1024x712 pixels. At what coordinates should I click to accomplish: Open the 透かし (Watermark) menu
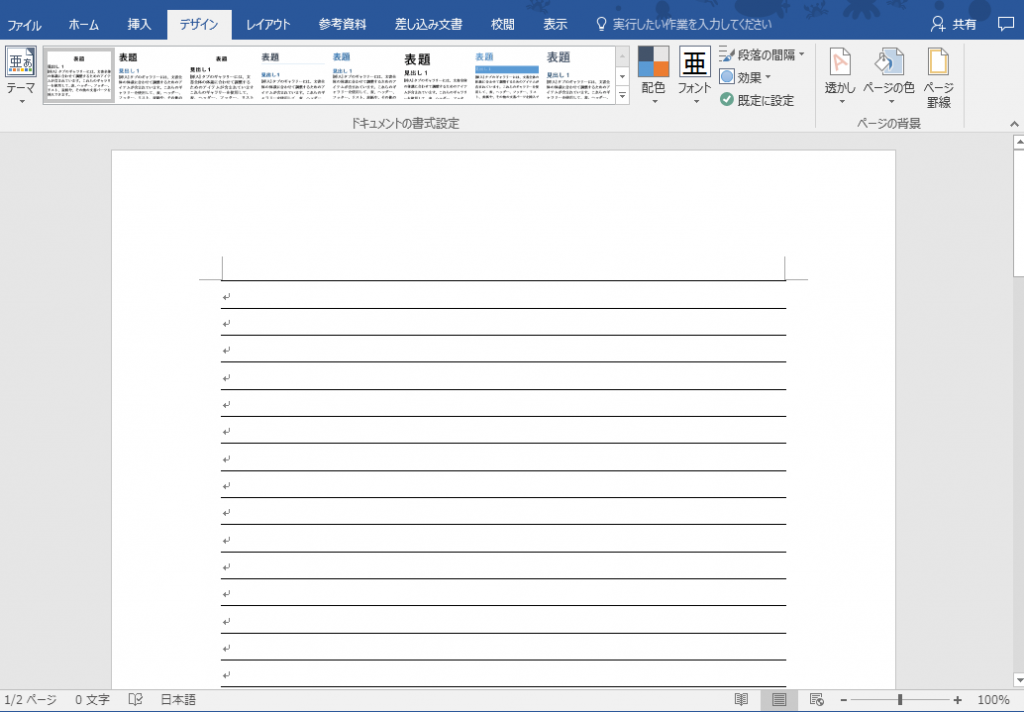(840, 75)
